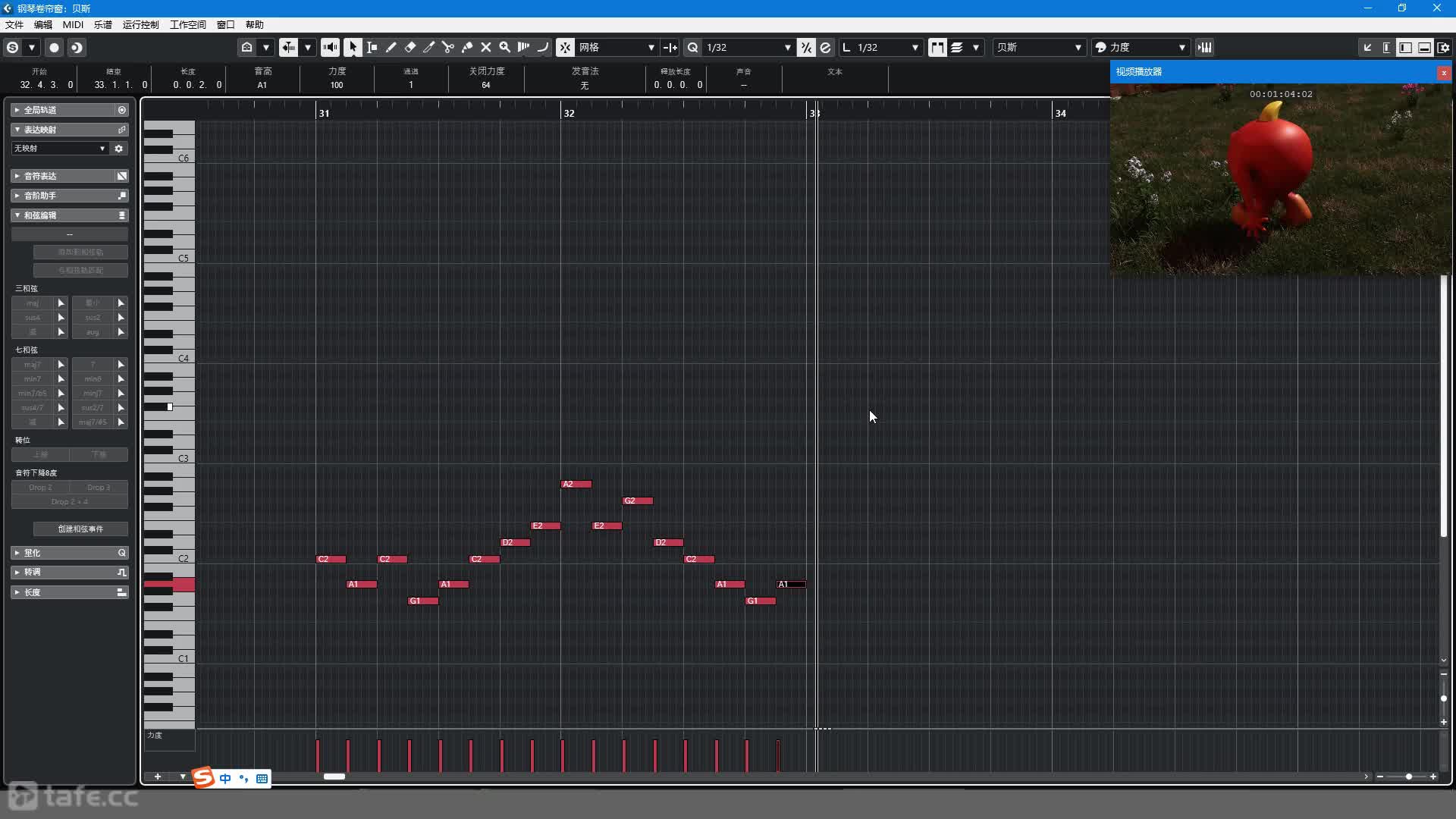Screen dimensions: 1456x819
Task: Open the 力度 event colors dropdown
Action: click(1141, 47)
